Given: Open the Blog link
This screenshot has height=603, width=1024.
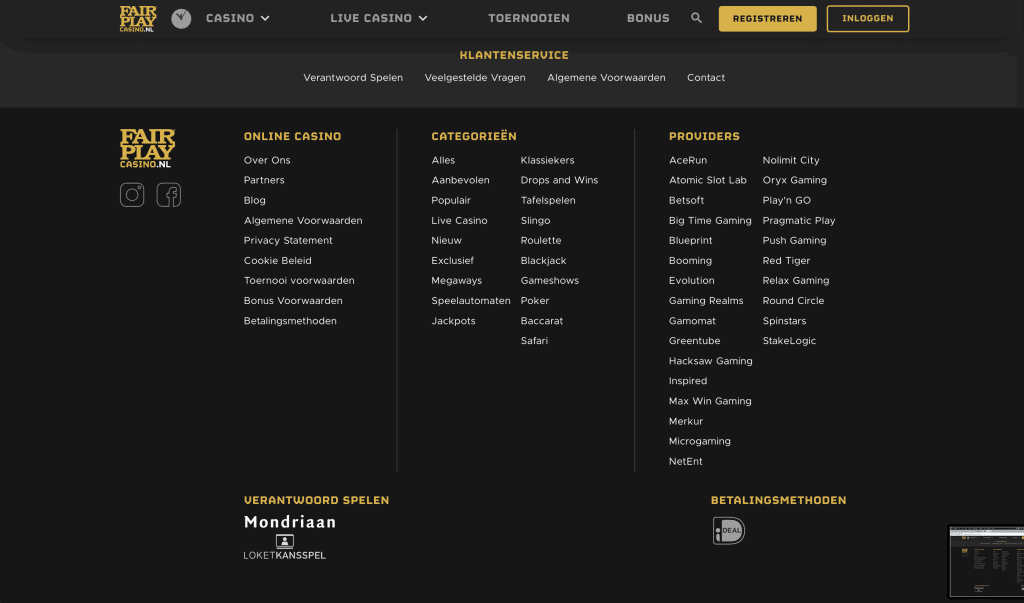Looking at the screenshot, I should click(x=255, y=201).
